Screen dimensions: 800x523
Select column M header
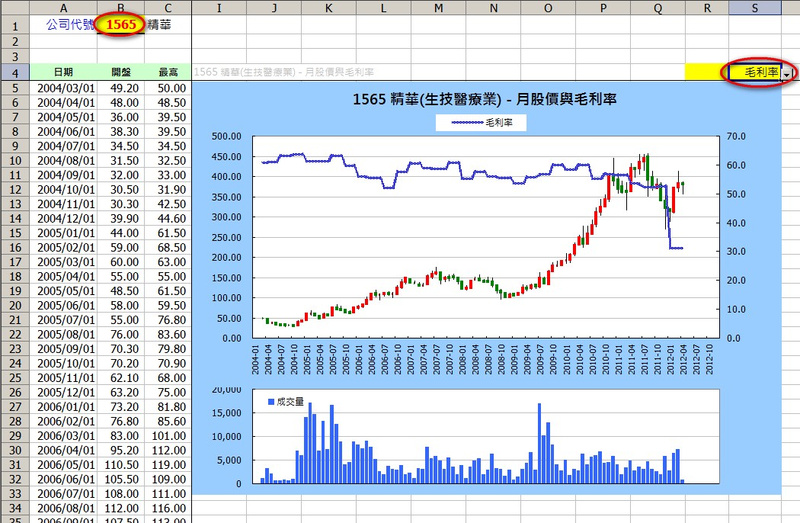pos(438,7)
